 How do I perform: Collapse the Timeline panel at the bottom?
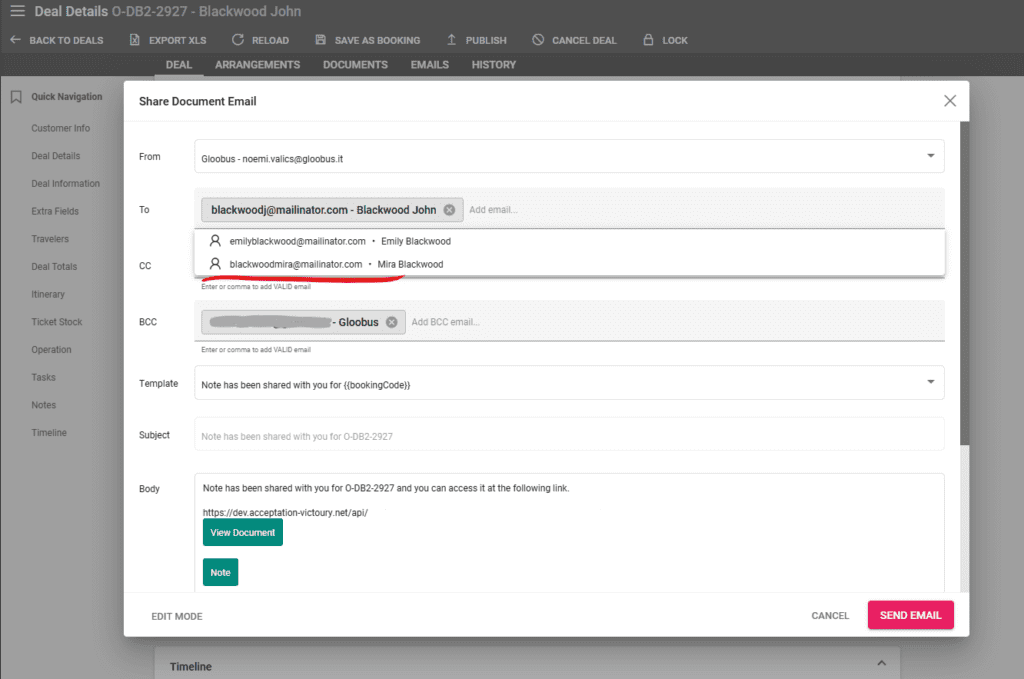coord(881,662)
